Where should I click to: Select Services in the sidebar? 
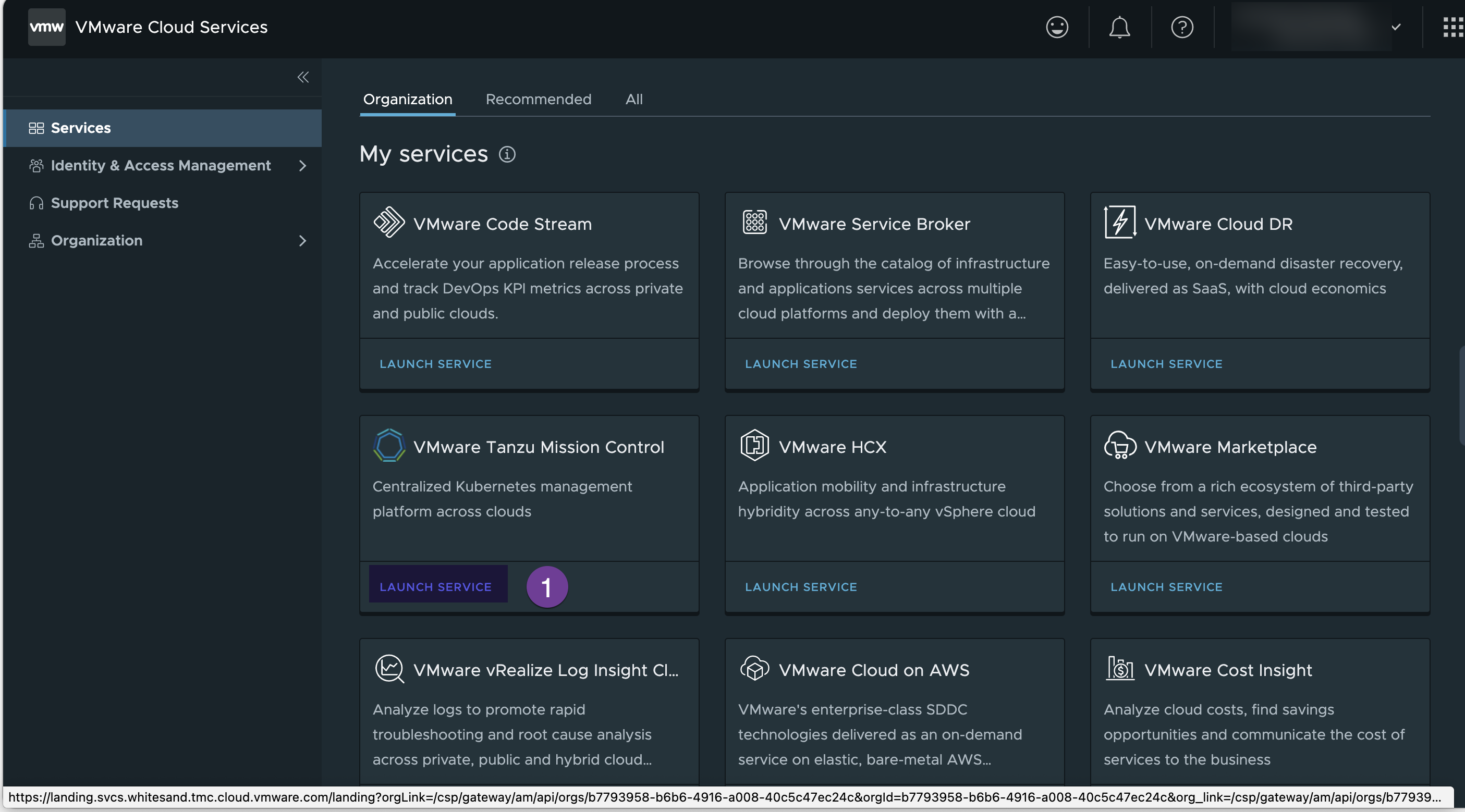click(163, 128)
